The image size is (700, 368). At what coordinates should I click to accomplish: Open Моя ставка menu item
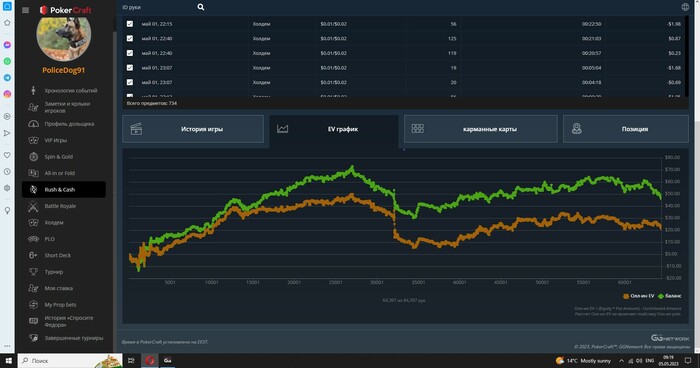(64, 288)
